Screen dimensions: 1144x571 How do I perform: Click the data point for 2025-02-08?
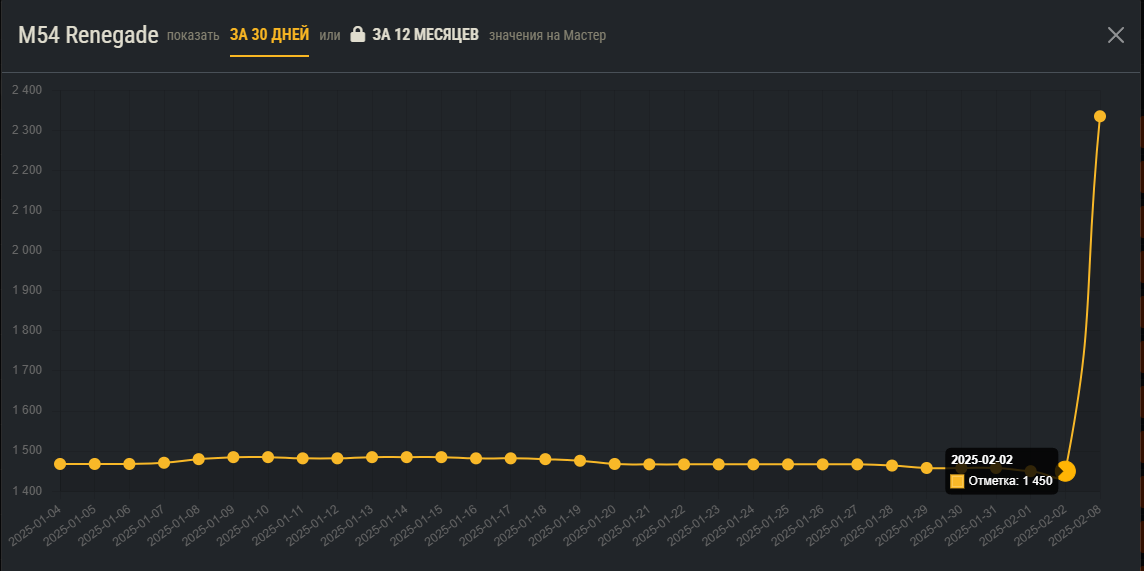tap(1100, 116)
